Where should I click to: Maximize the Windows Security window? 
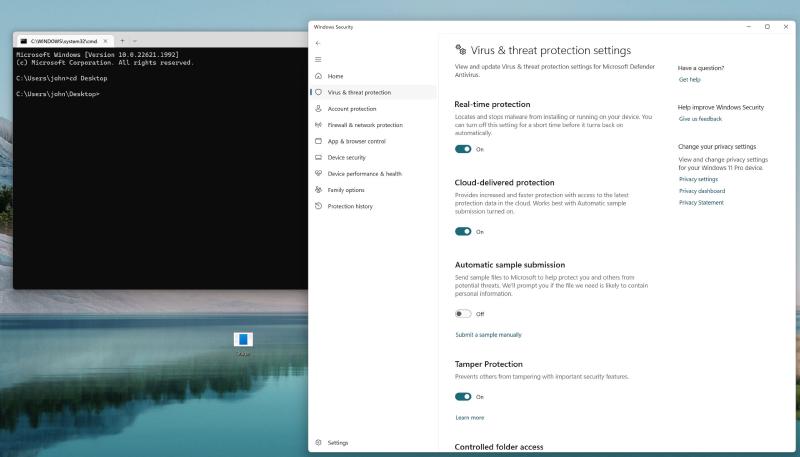click(x=767, y=27)
